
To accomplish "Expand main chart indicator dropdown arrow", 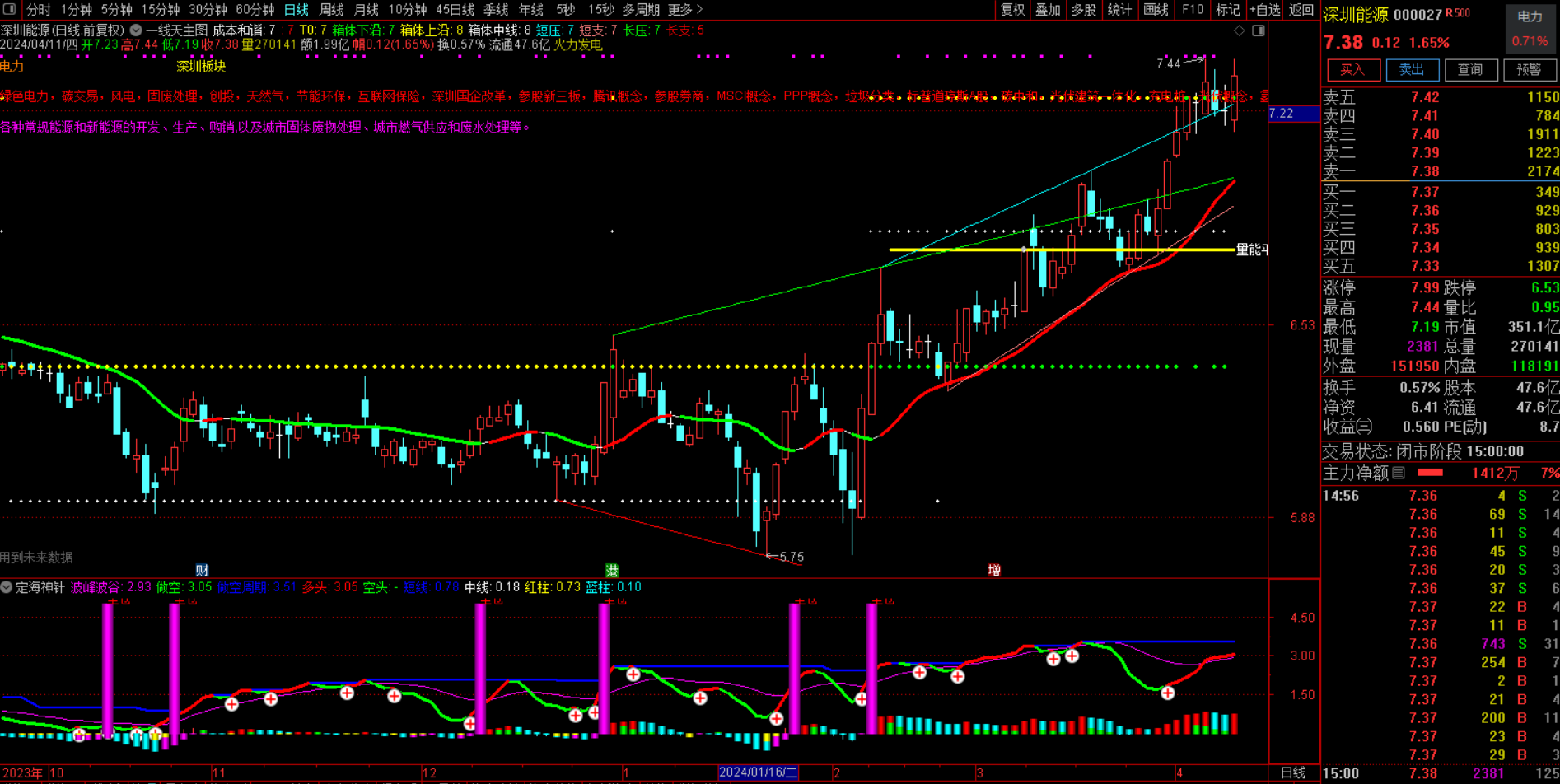I will (136, 30).
